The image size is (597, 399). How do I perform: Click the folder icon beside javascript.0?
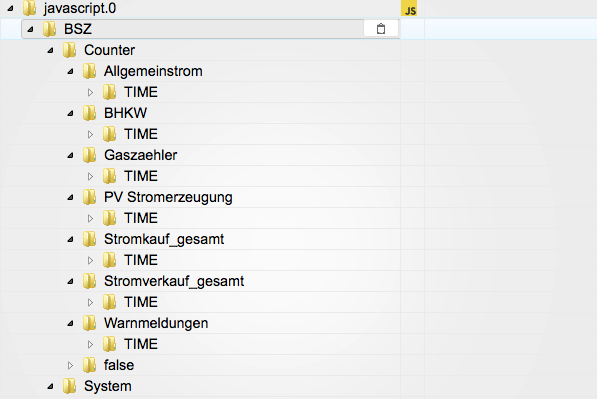tap(29, 8)
